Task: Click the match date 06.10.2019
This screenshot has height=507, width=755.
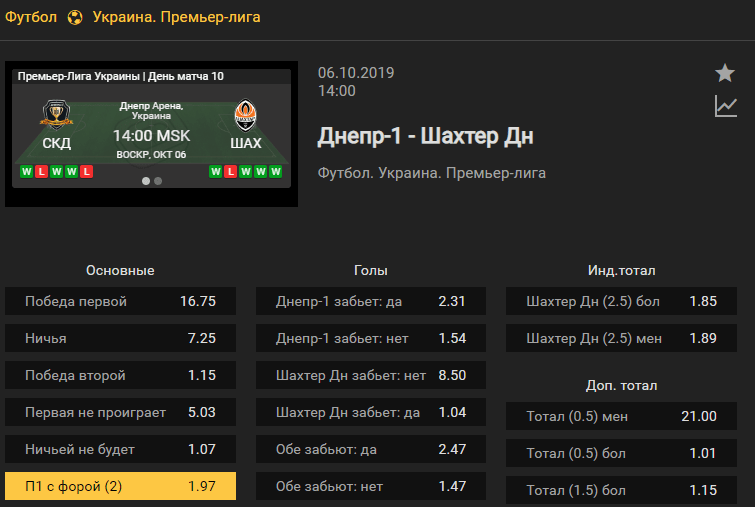Action: point(356,73)
